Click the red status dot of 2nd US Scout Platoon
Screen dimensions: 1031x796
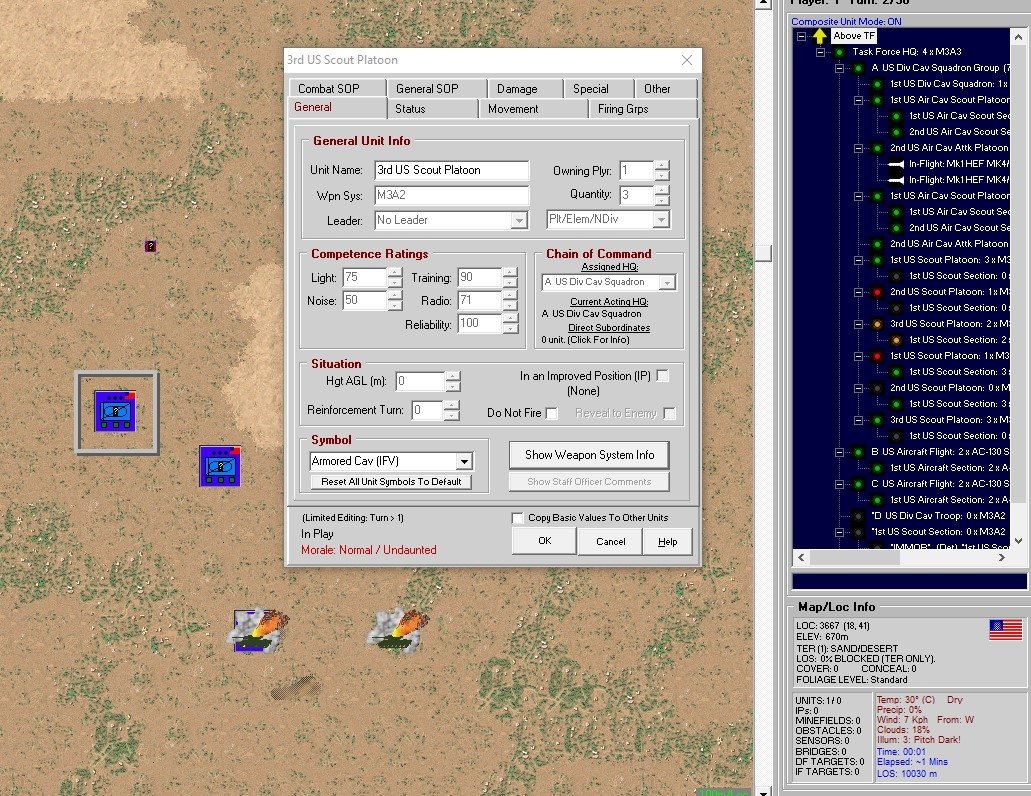tap(877, 292)
